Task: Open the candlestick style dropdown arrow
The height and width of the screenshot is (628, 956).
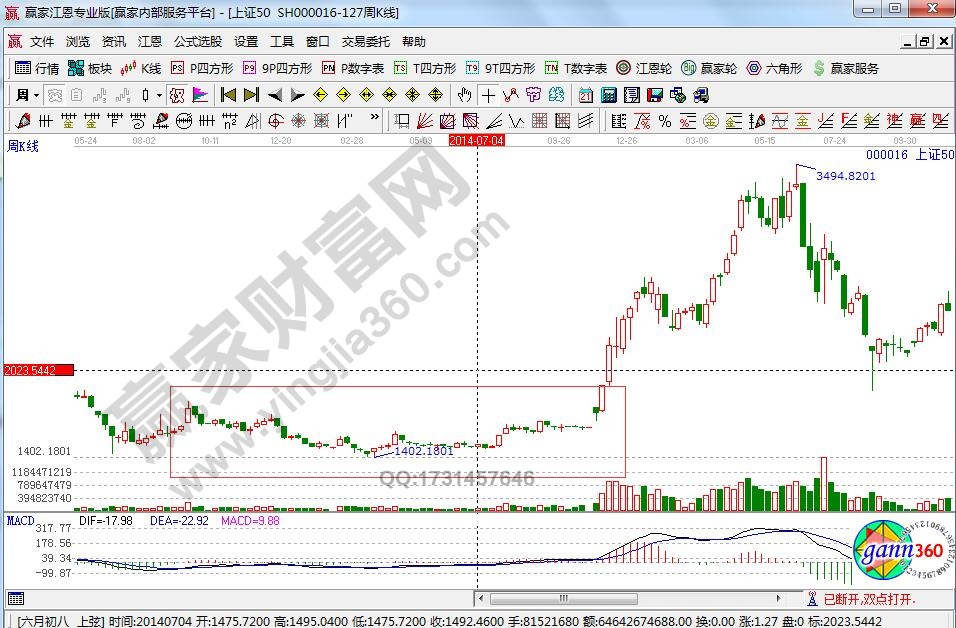Action: tap(159, 95)
